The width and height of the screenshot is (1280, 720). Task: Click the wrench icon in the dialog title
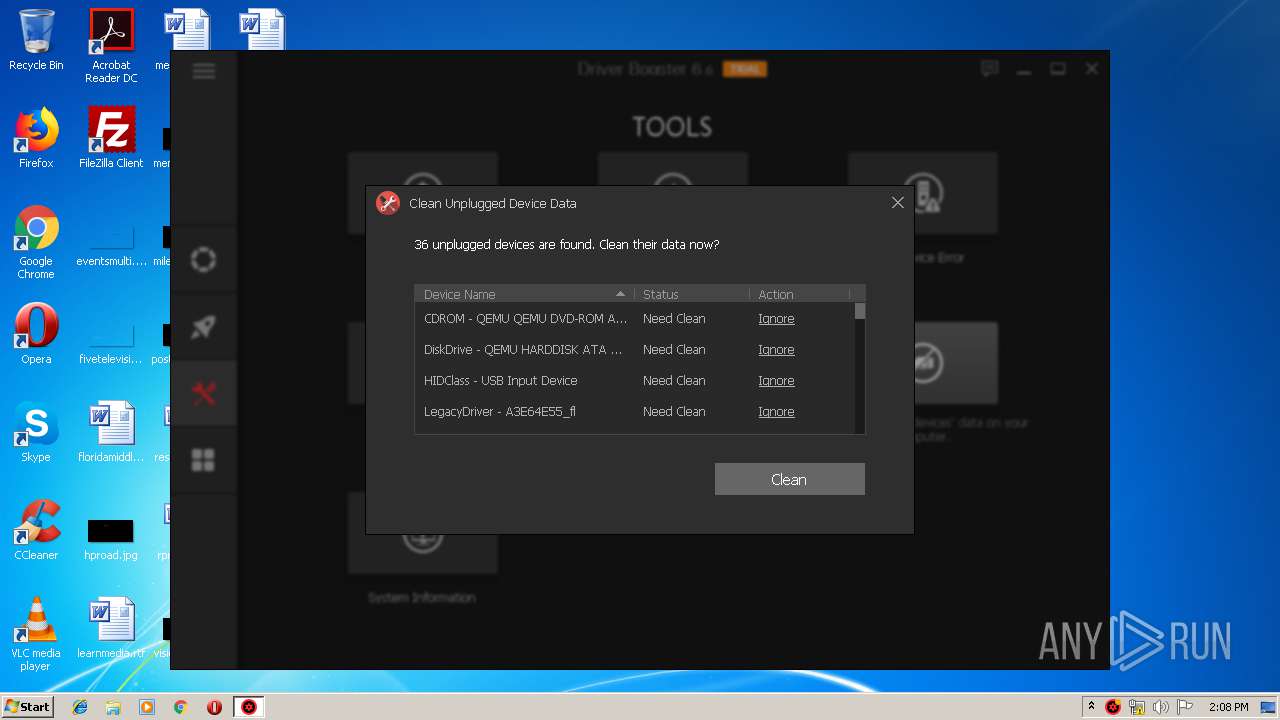[388, 203]
